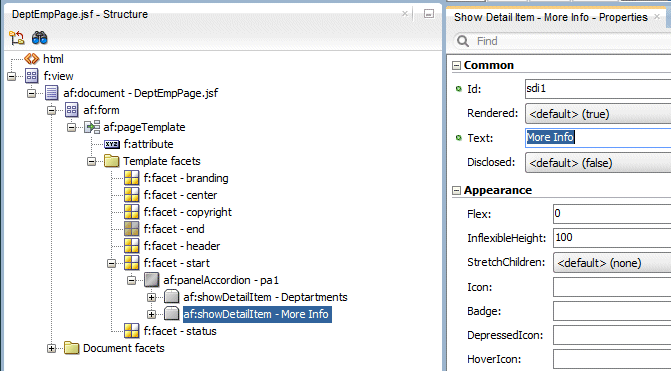Select the Structure panel tab

80,14
